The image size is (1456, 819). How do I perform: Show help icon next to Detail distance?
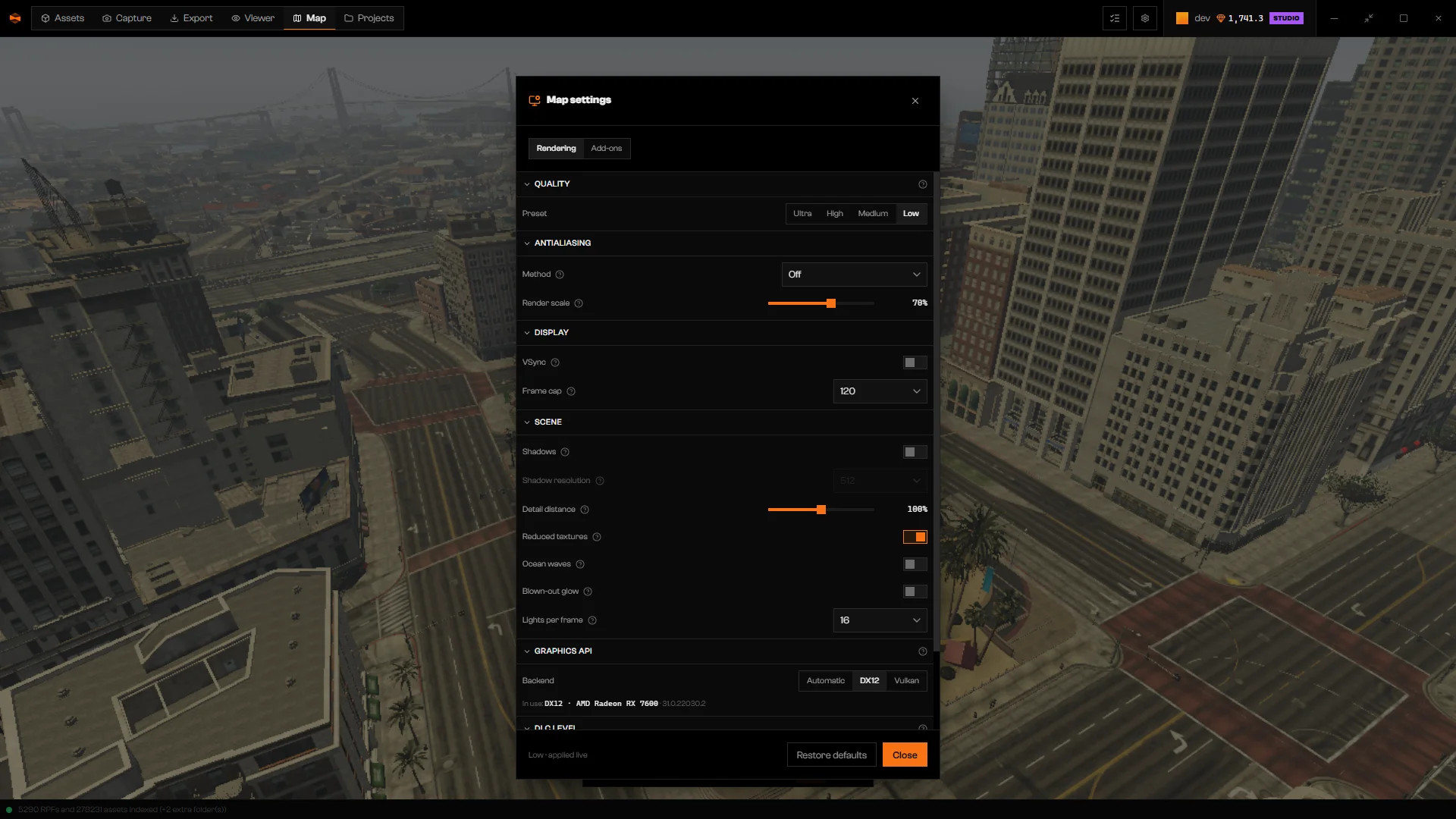pyautogui.click(x=585, y=510)
